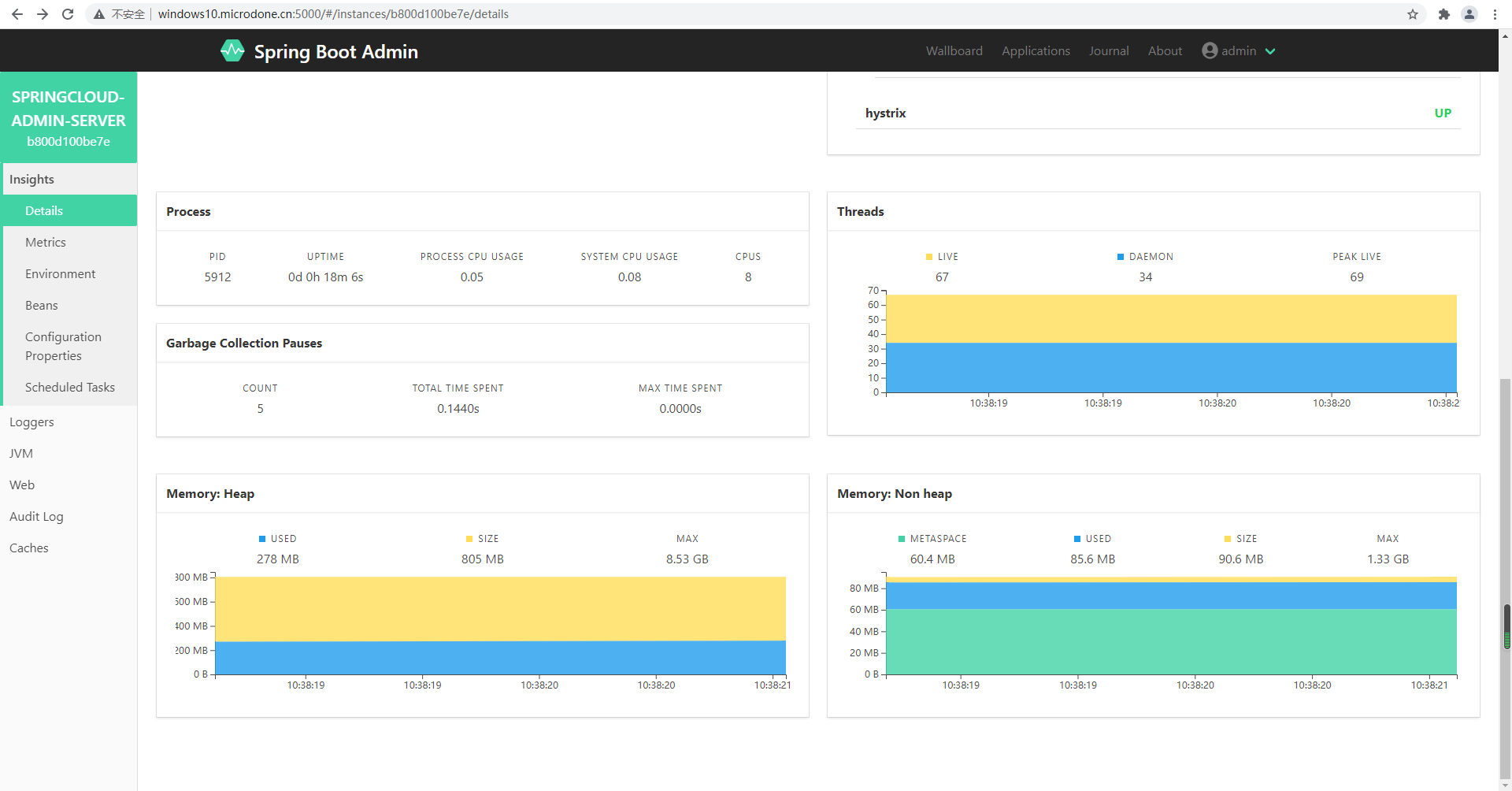This screenshot has width=1512, height=791.
Task: Open Configuration Properties in the sidebar
Action: 69,346
